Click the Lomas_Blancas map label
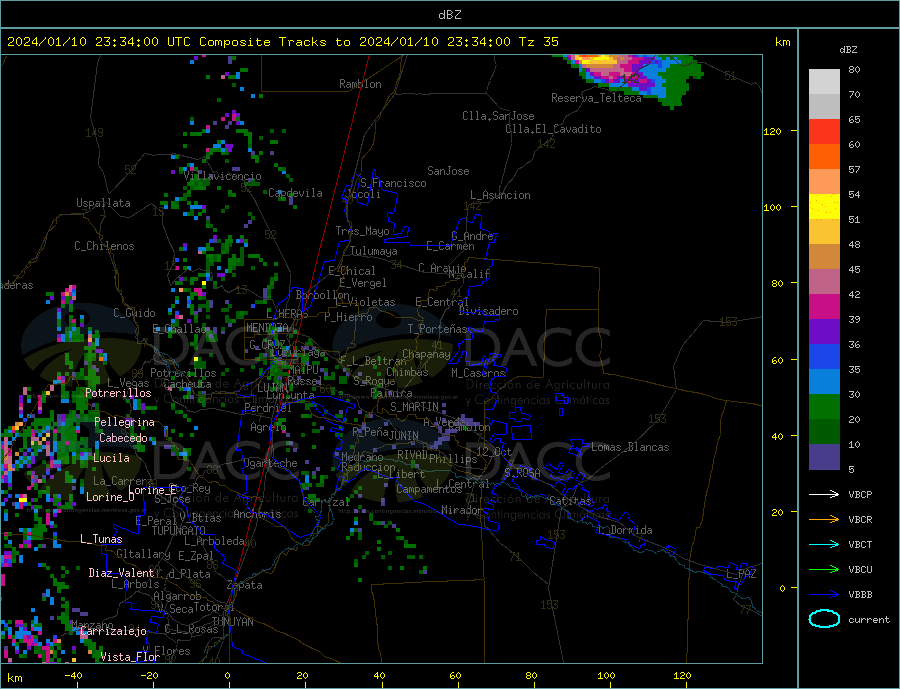Image resolution: width=900 pixels, height=689 pixels. point(630,447)
